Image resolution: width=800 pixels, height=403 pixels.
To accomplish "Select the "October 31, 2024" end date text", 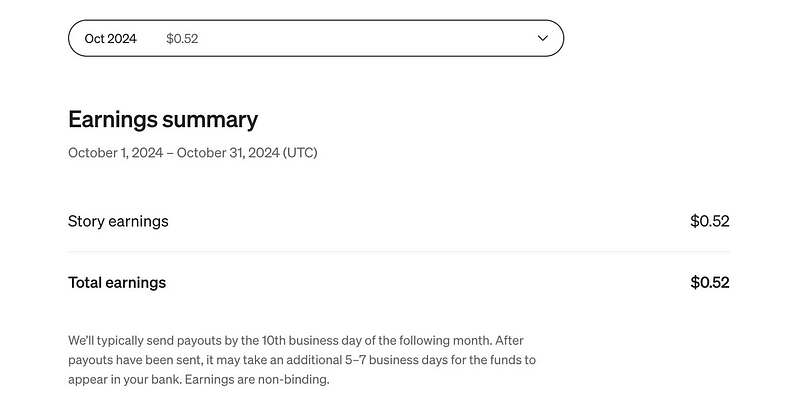I will (x=228, y=153).
